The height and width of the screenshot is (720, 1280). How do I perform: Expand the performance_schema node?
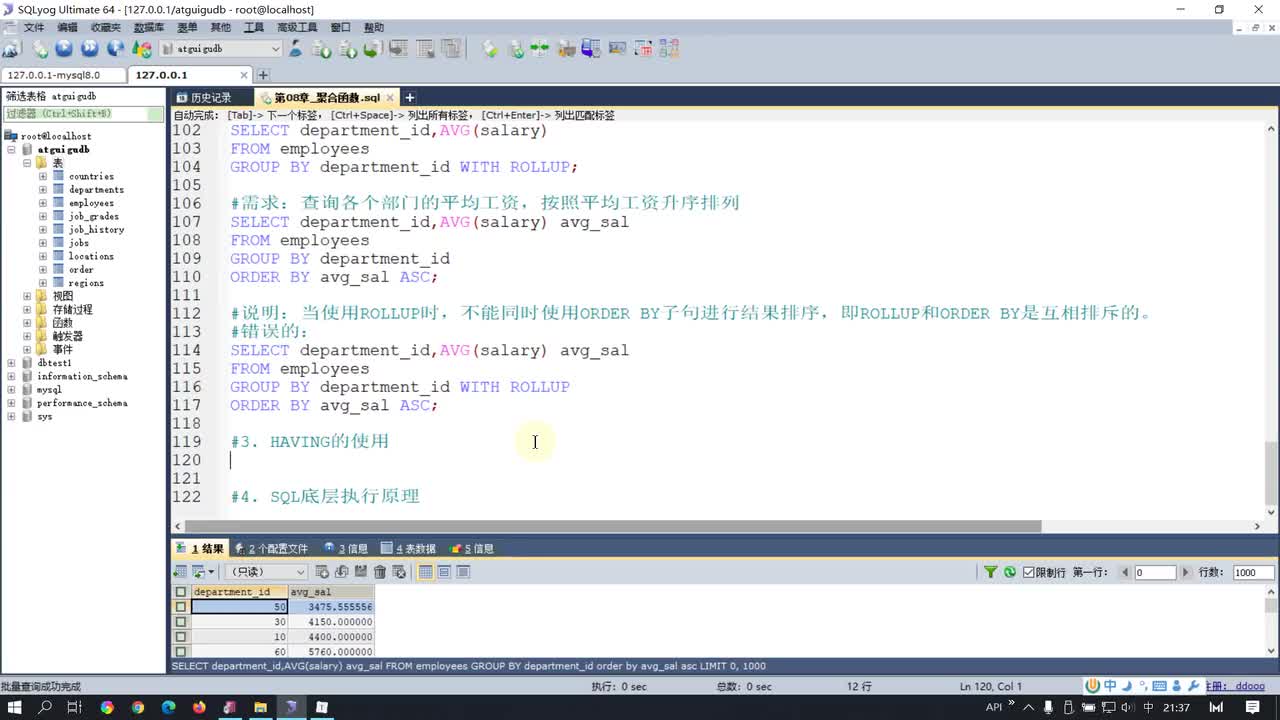[x=11, y=403]
